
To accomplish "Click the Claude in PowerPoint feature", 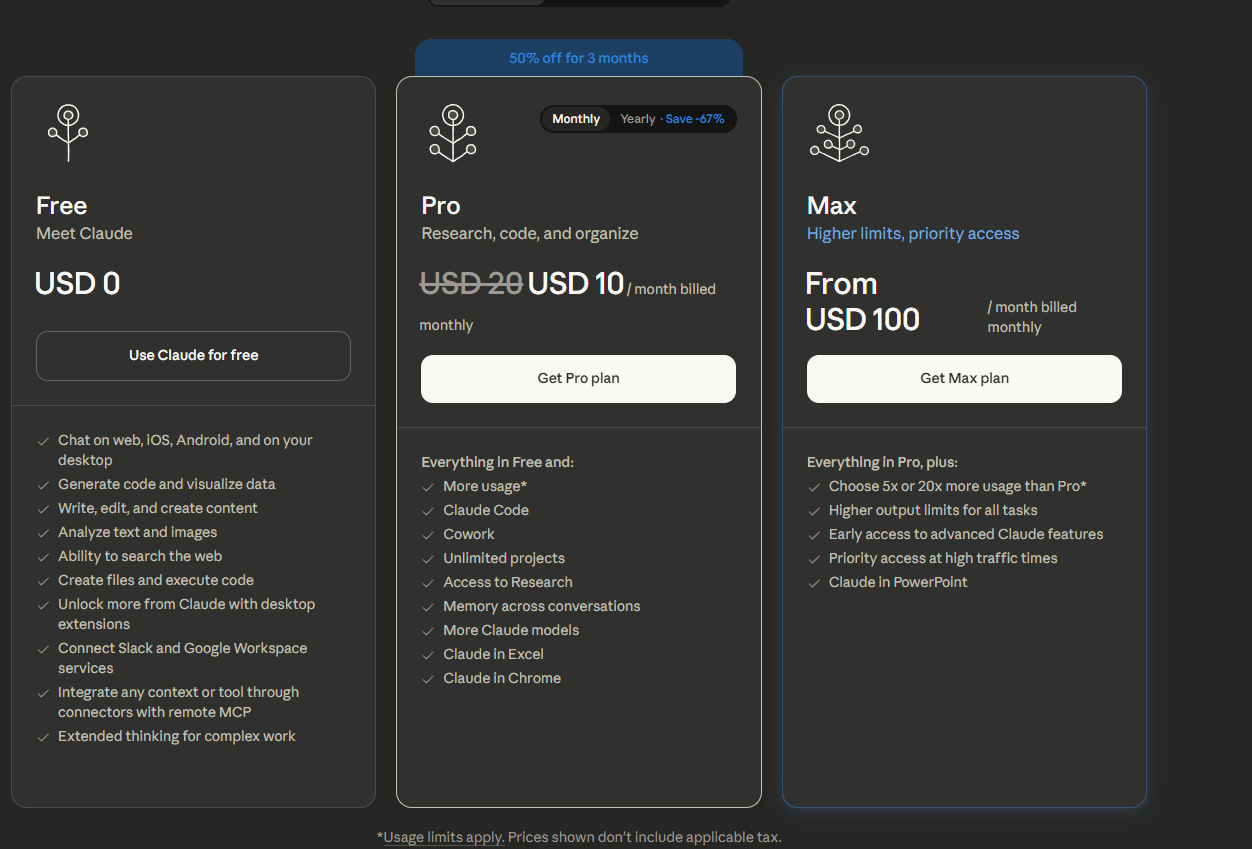I will (x=898, y=582).
